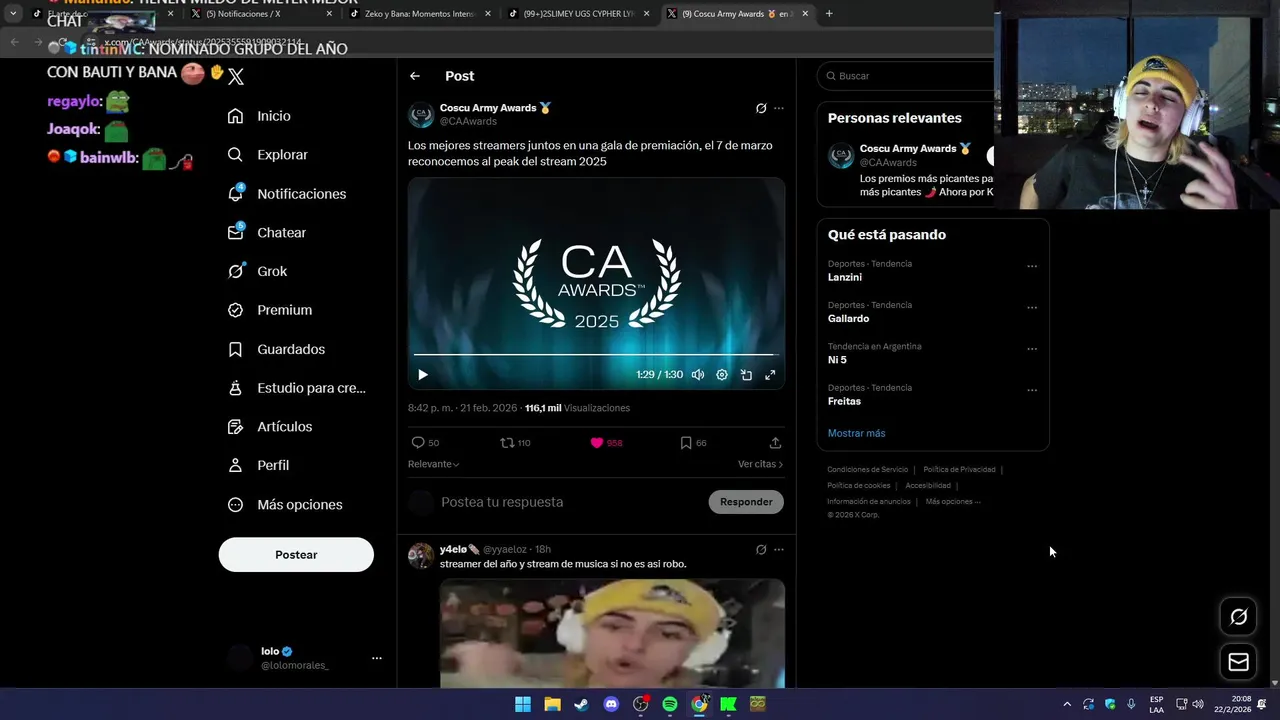Open the Windows Start menu
1280x720 pixels.
523,704
